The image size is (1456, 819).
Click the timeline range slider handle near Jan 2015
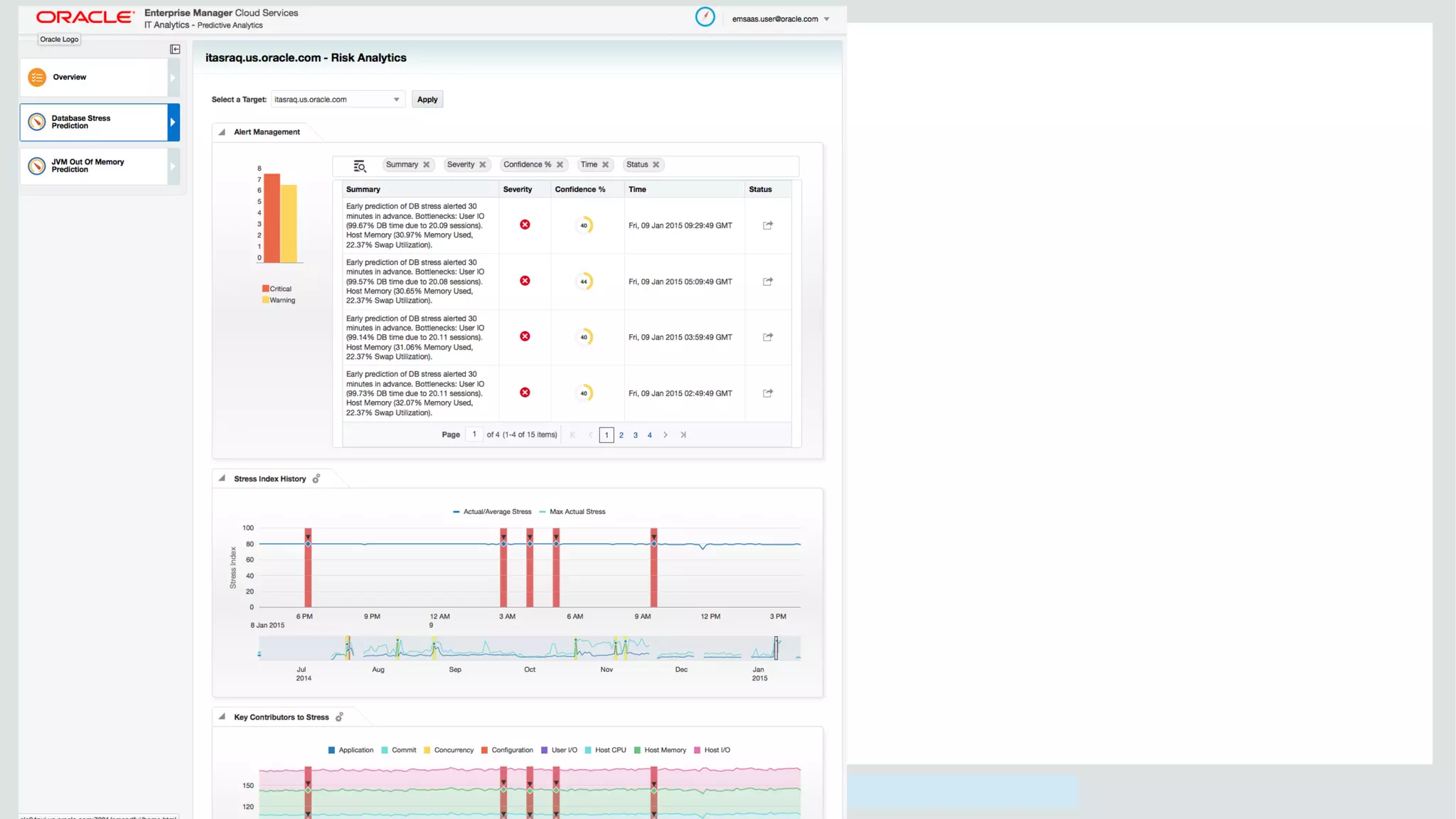click(776, 648)
